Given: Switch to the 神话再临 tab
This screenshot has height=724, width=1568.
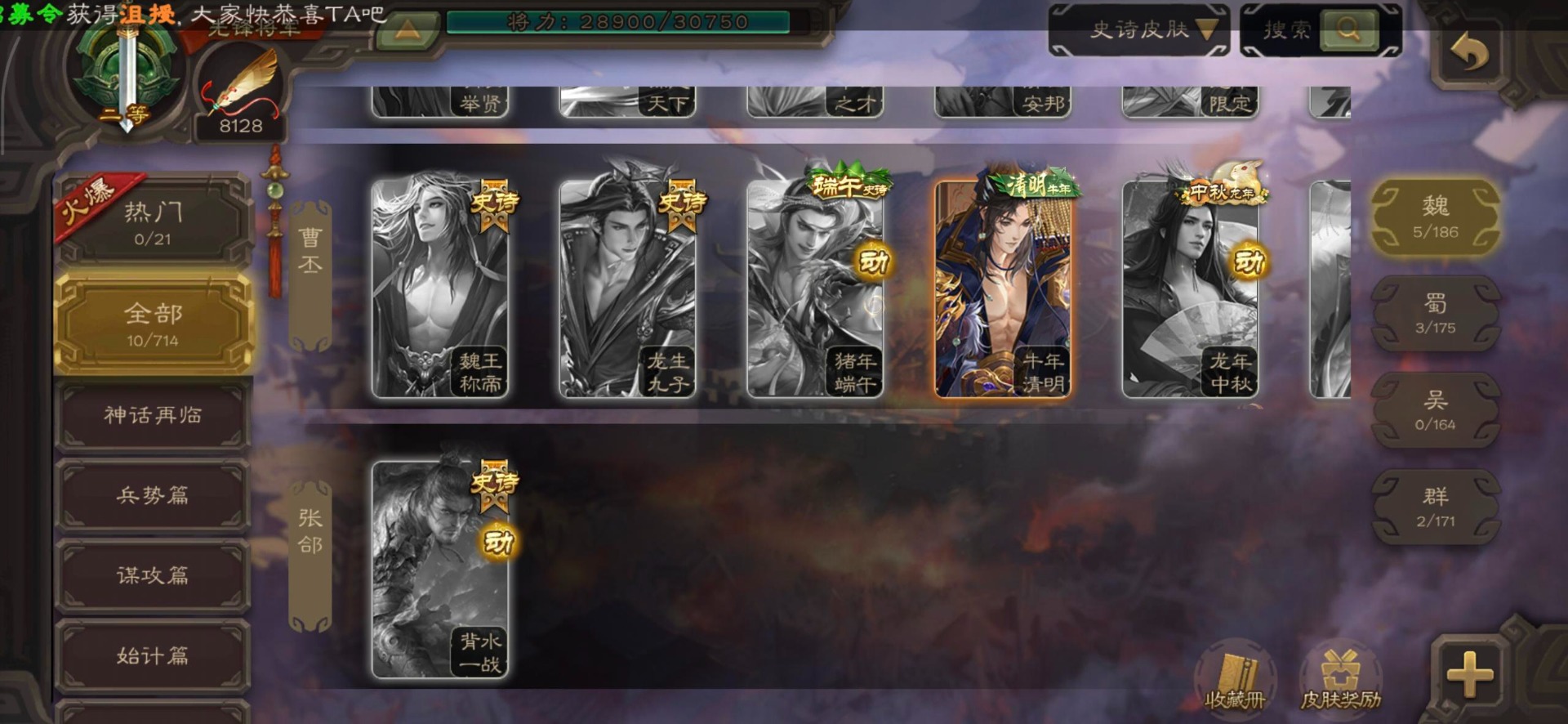Looking at the screenshot, I should point(153,415).
